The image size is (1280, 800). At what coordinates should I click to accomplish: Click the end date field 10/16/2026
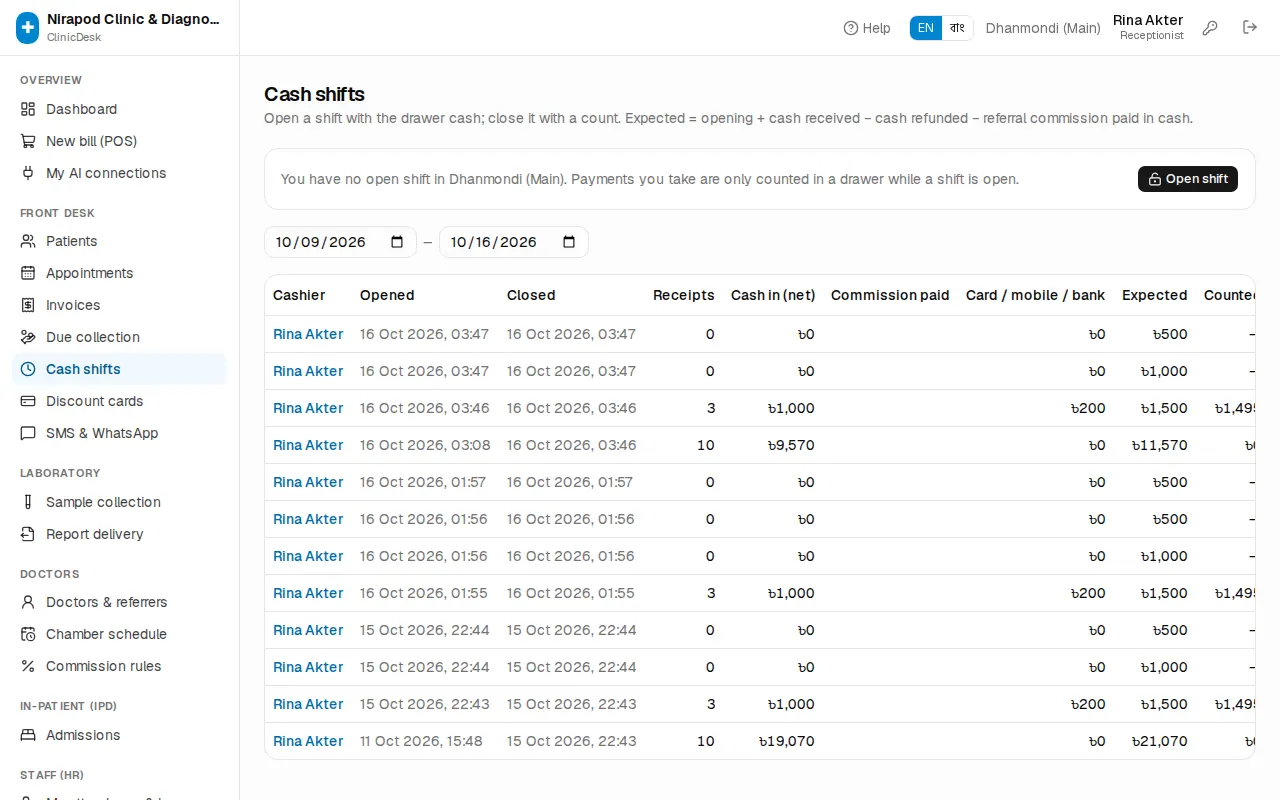513,242
